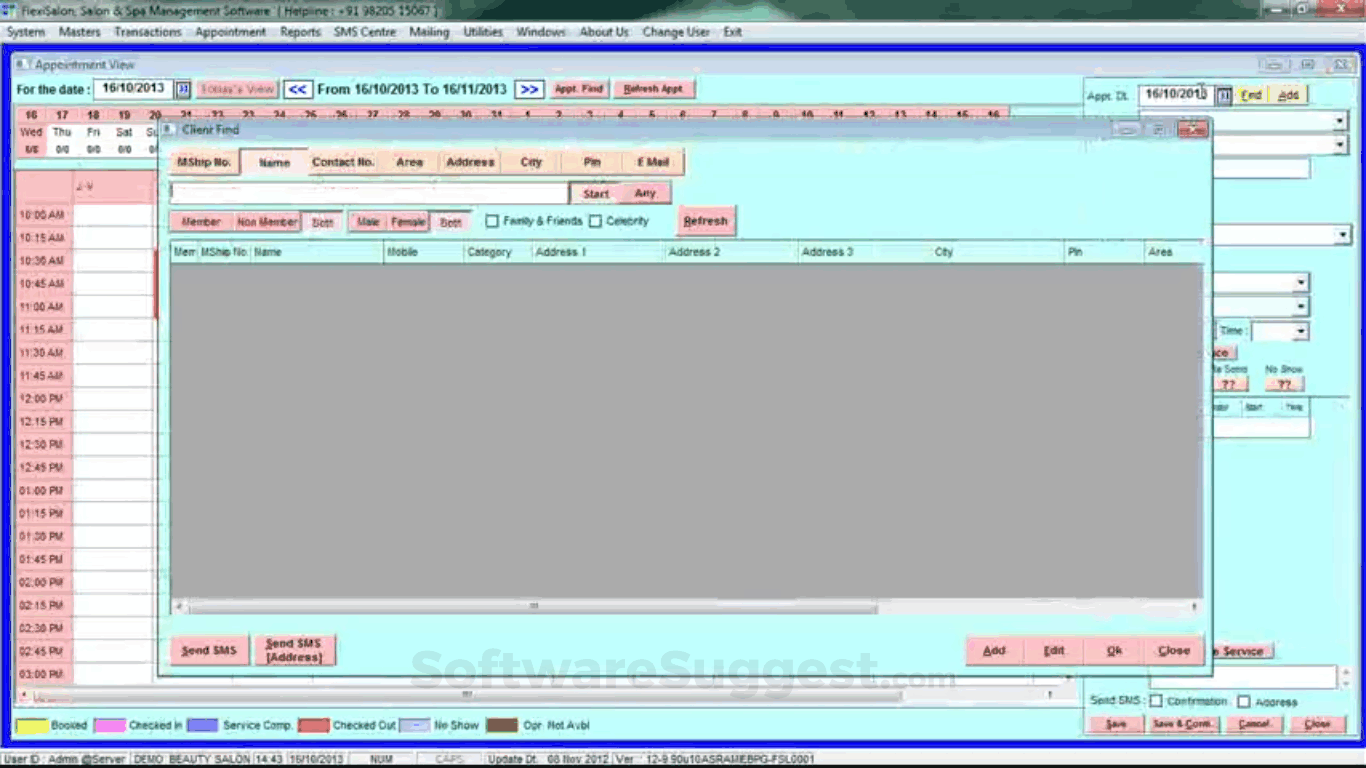1366x768 pixels.
Task: Click the Ok button in Client Find
Action: point(1114,650)
